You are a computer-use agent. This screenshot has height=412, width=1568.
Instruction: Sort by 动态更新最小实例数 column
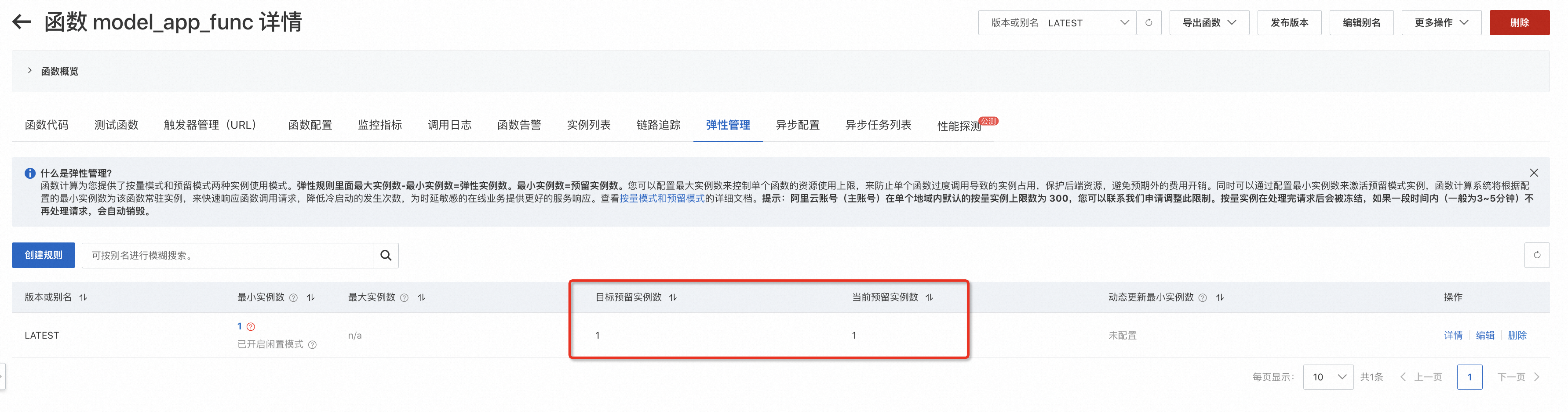(1221, 297)
